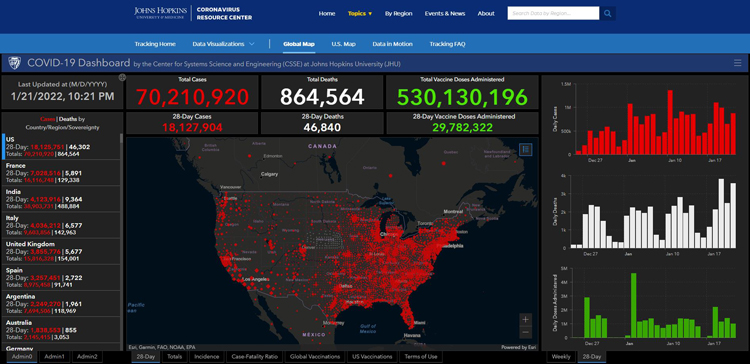Switch country list to Deaths view
Viewport: 750px width, 364px height.
click(x=67, y=119)
